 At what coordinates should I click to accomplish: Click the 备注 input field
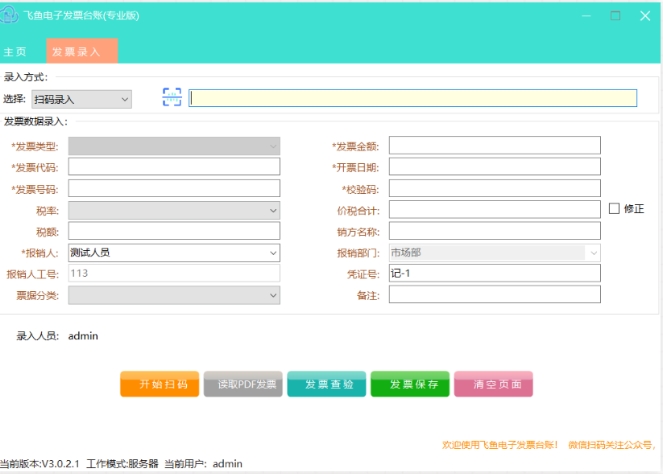[495, 294]
